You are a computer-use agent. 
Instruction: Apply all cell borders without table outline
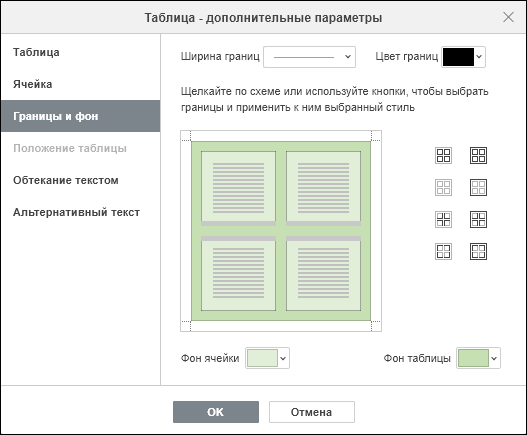(x=443, y=155)
